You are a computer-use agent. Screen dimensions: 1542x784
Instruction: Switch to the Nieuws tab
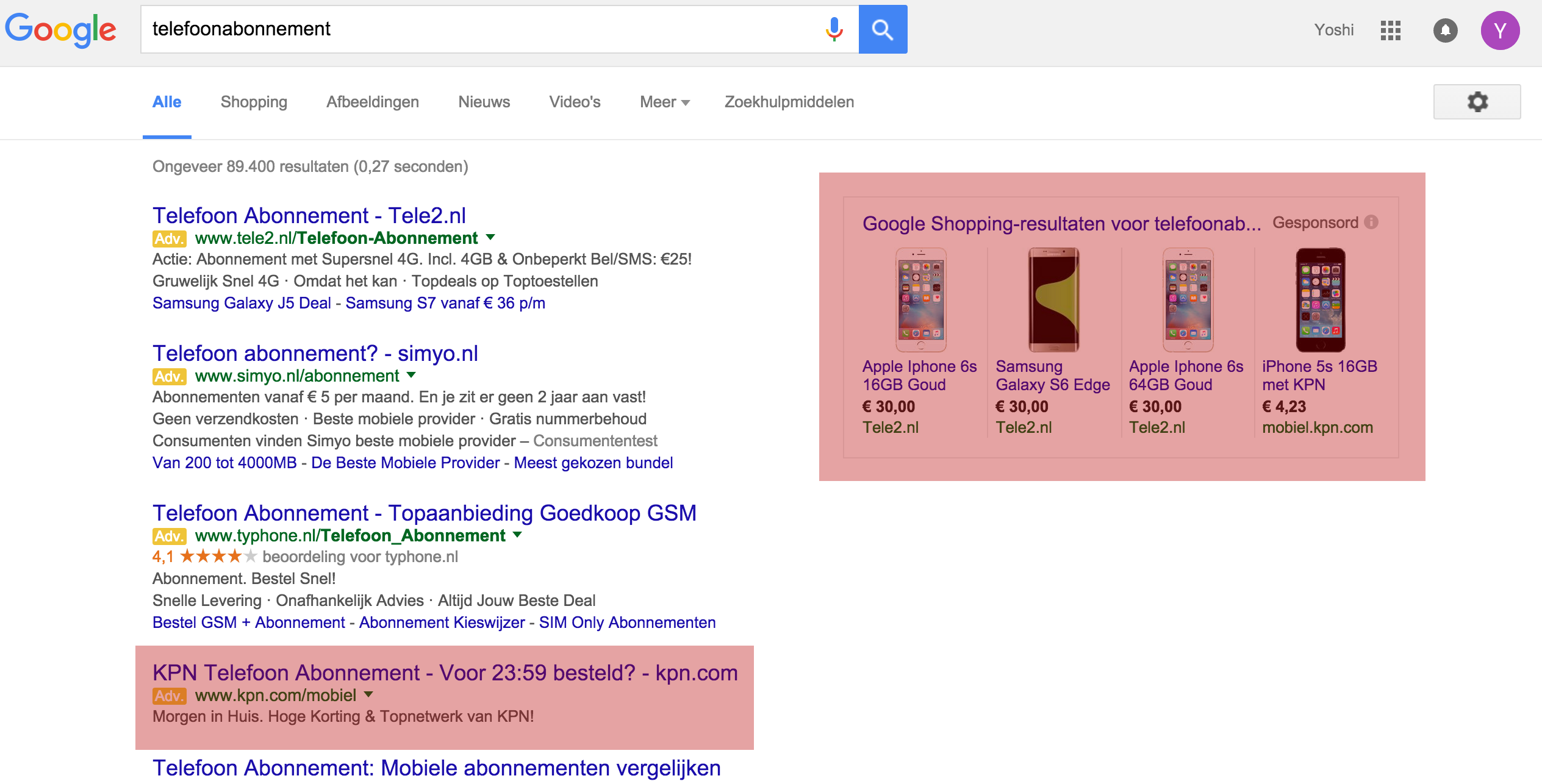click(x=484, y=102)
